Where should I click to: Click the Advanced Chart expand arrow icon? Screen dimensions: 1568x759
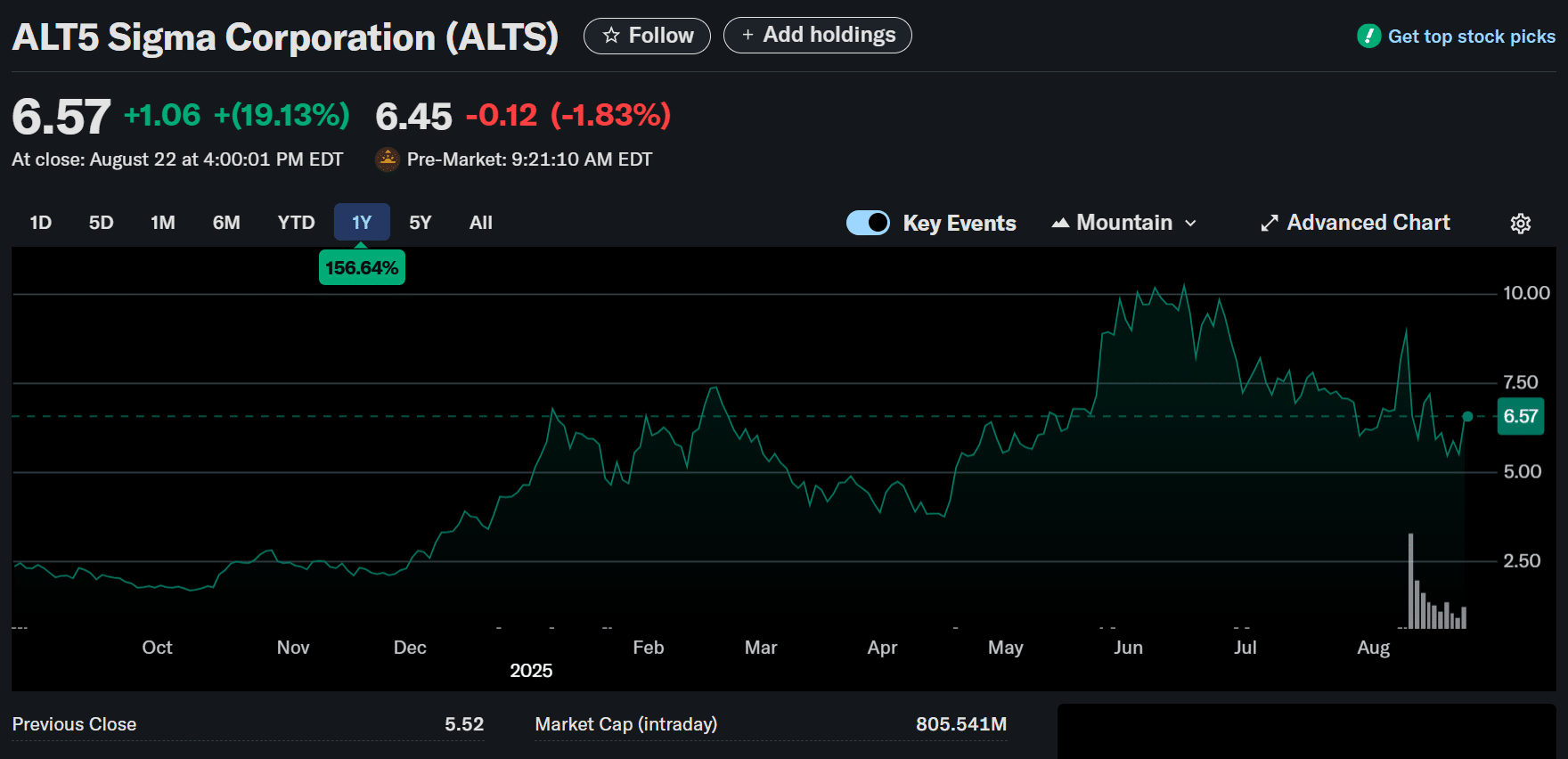(1270, 224)
